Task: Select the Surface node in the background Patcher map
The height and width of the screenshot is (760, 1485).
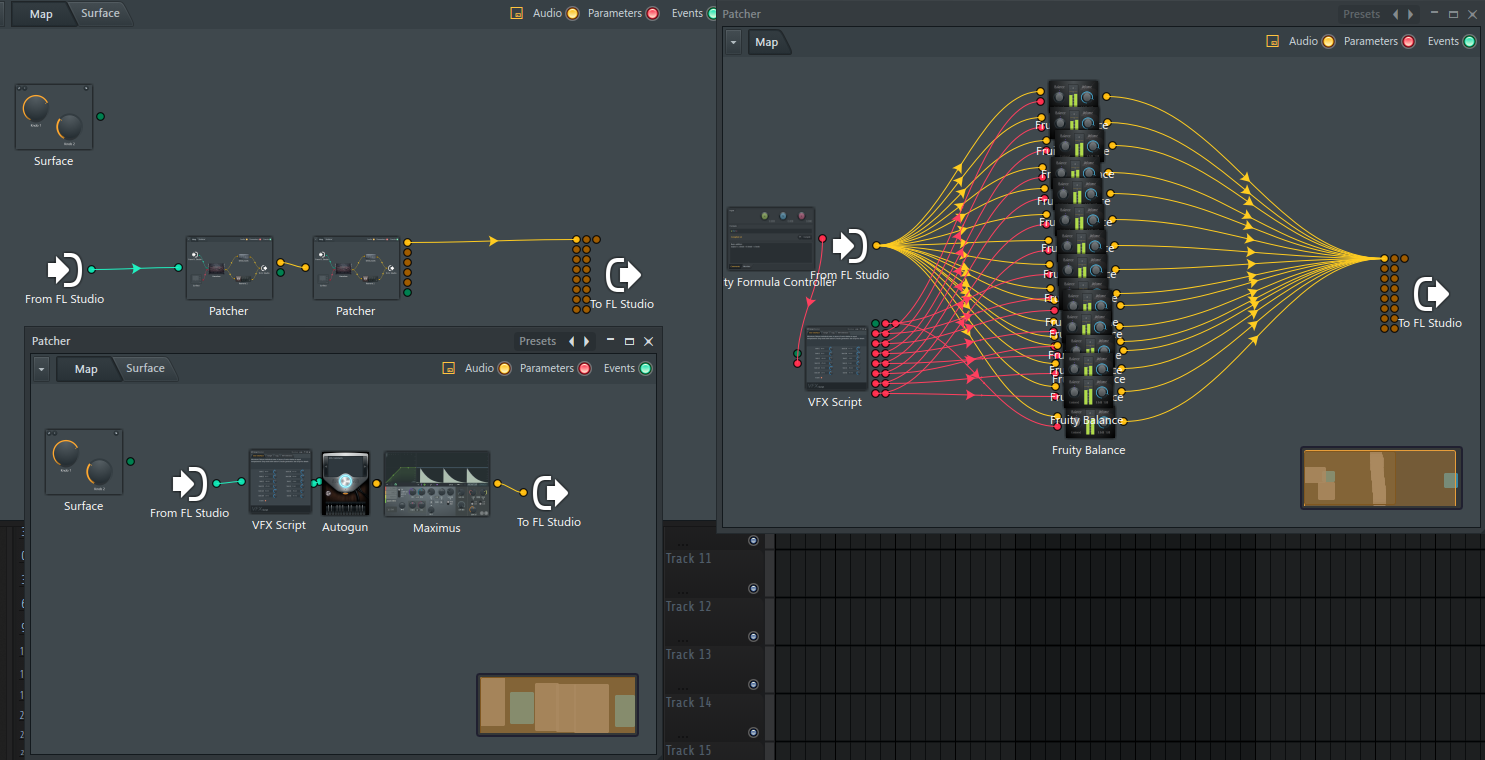Action: 54,116
